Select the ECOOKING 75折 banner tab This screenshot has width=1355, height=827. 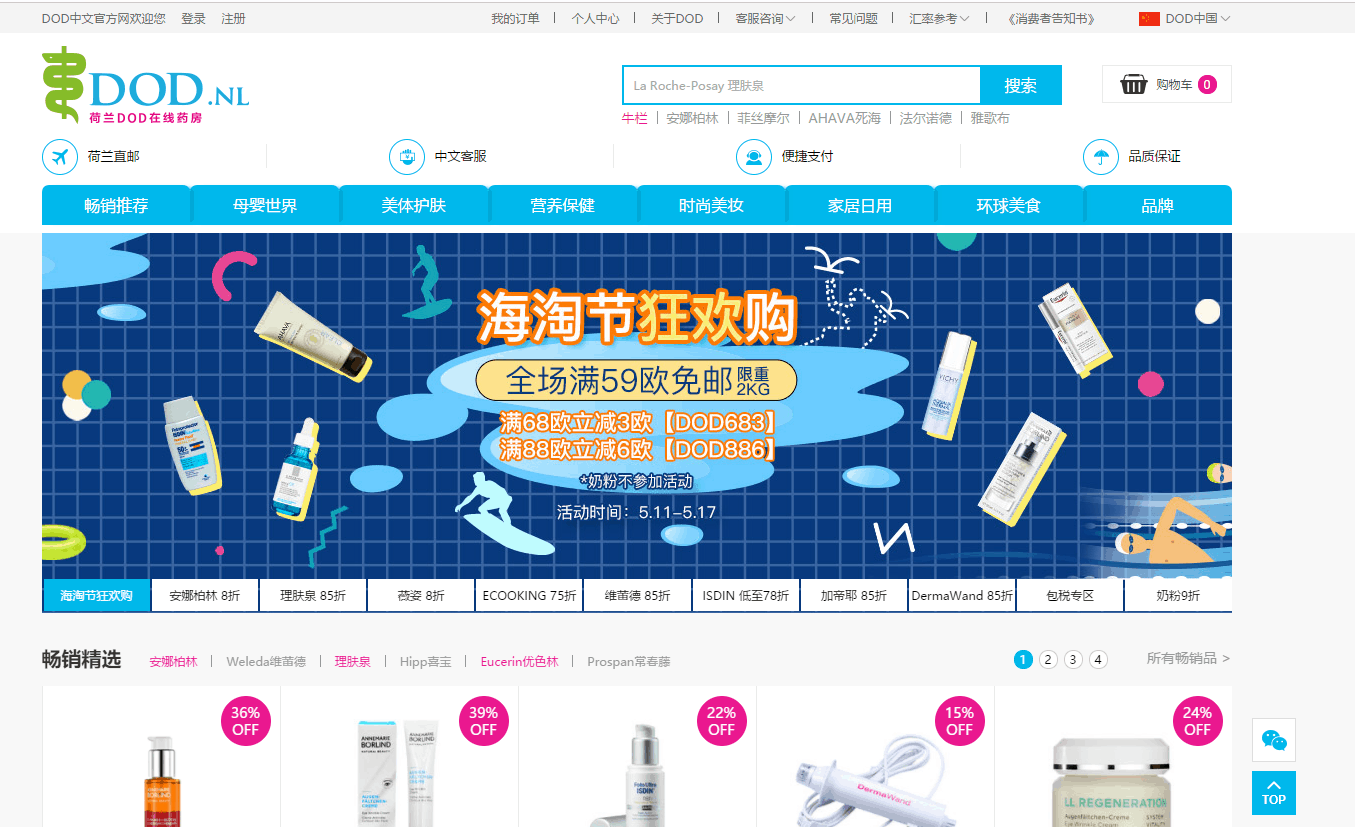click(529, 595)
